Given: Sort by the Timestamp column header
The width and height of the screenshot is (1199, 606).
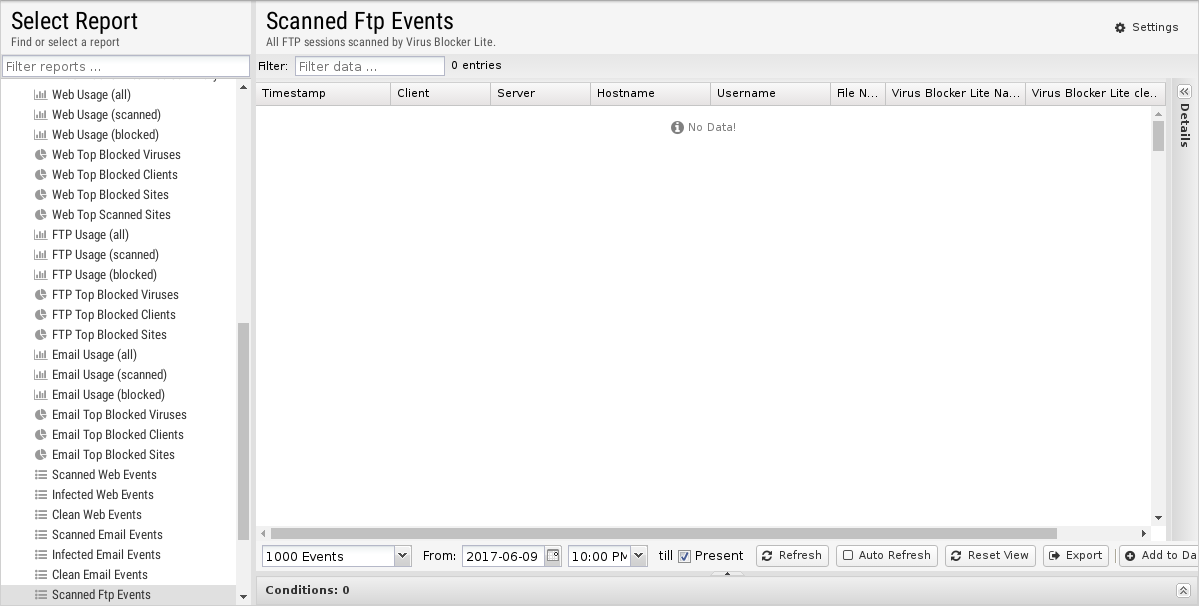Looking at the screenshot, I should coord(322,93).
